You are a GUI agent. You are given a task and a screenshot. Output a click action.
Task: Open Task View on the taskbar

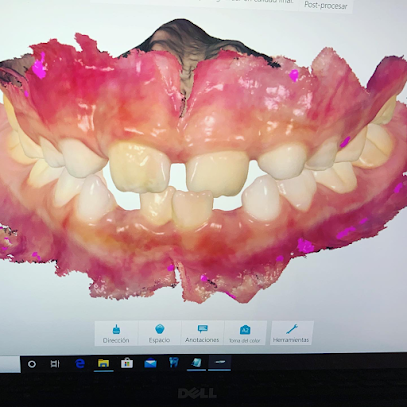(55, 364)
